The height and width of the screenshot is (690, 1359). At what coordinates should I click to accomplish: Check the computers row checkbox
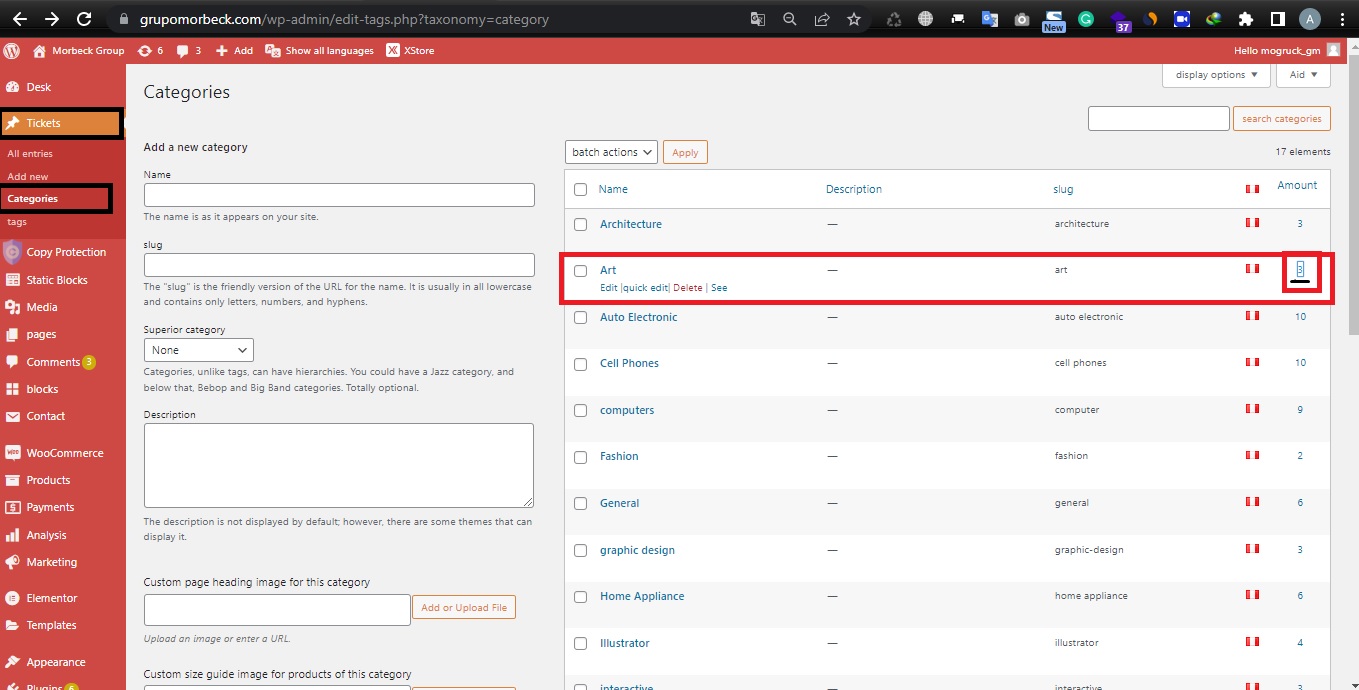click(580, 411)
